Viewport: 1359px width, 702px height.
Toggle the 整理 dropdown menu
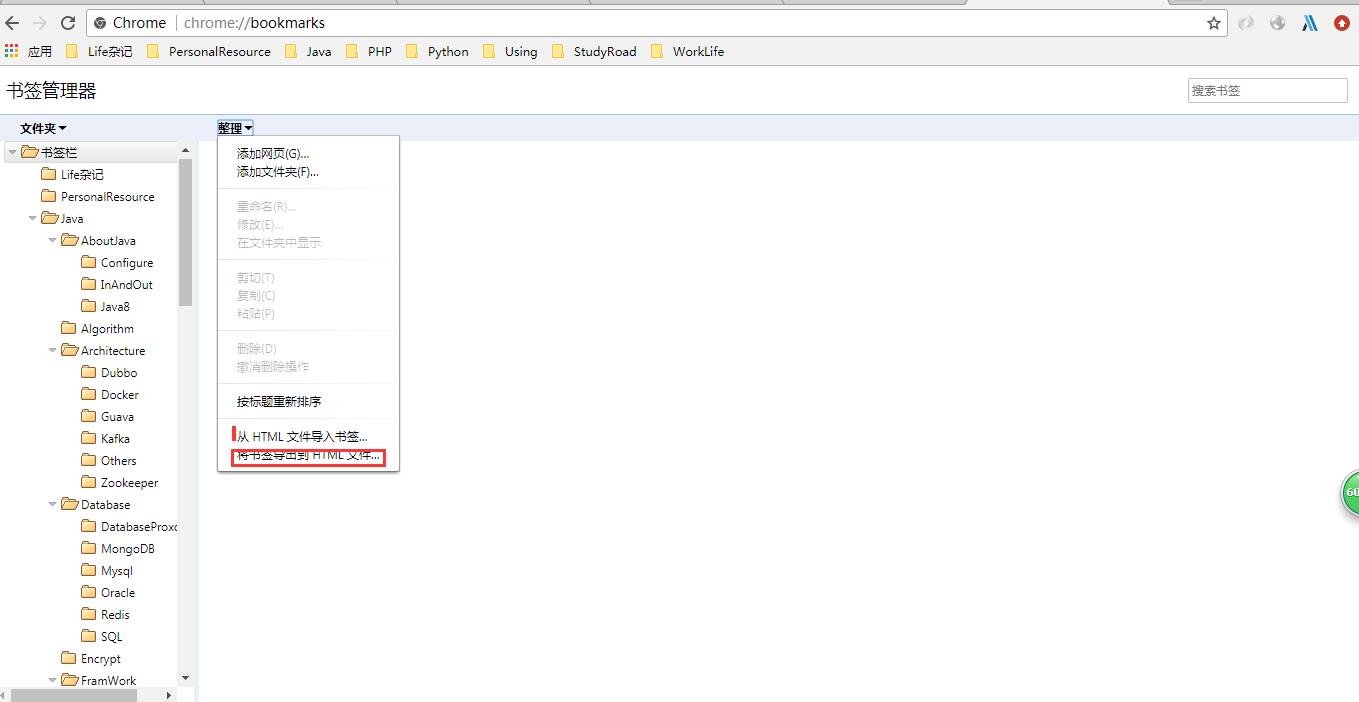coord(235,128)
